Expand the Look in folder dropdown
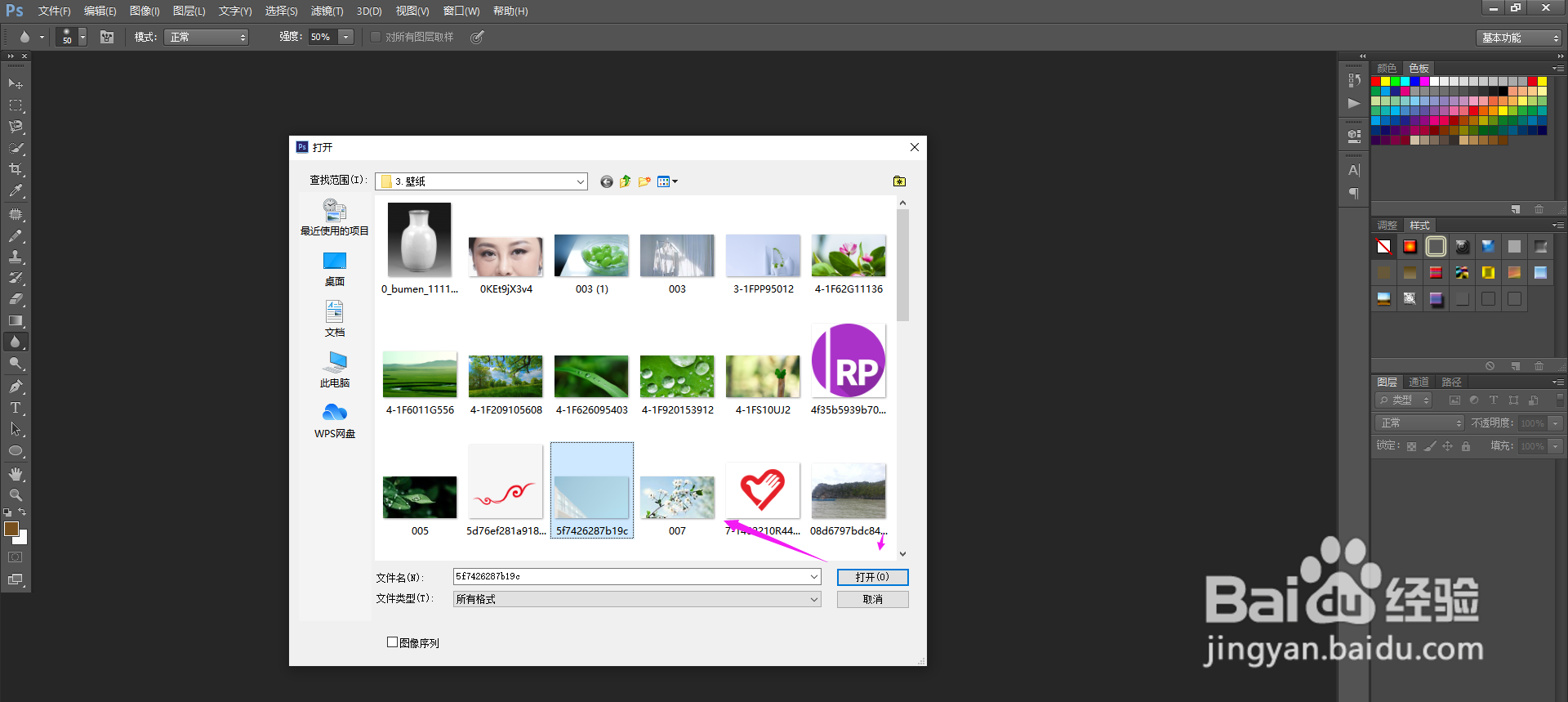The height and width of the screenshot is (702, 1568). click(x=581, y=181)
